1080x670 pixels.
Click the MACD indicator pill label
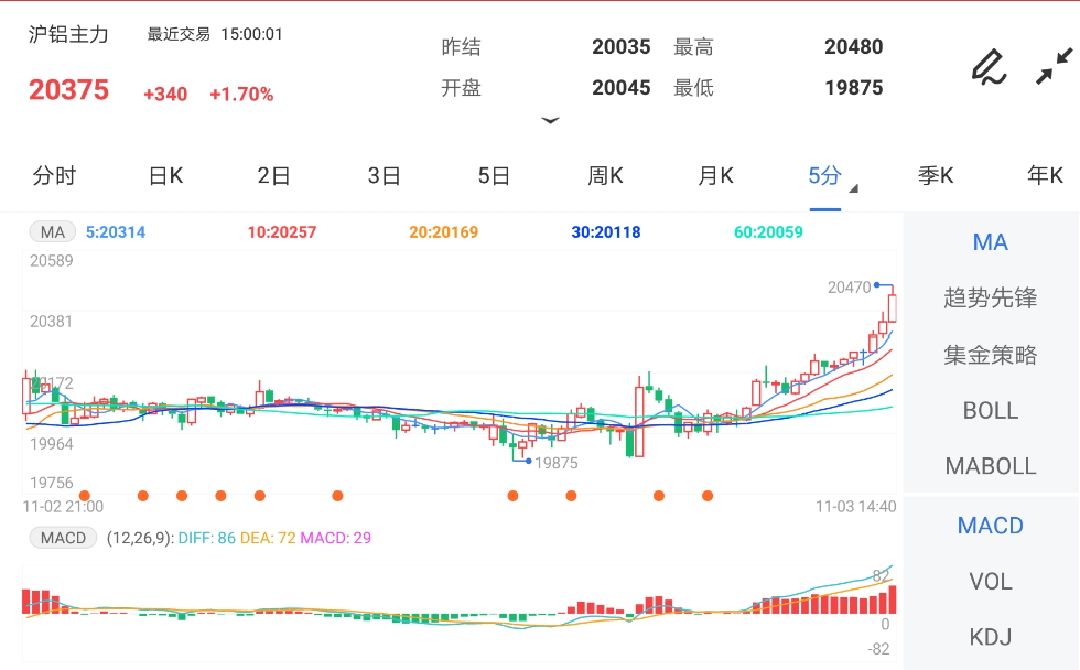click(63, 538)
